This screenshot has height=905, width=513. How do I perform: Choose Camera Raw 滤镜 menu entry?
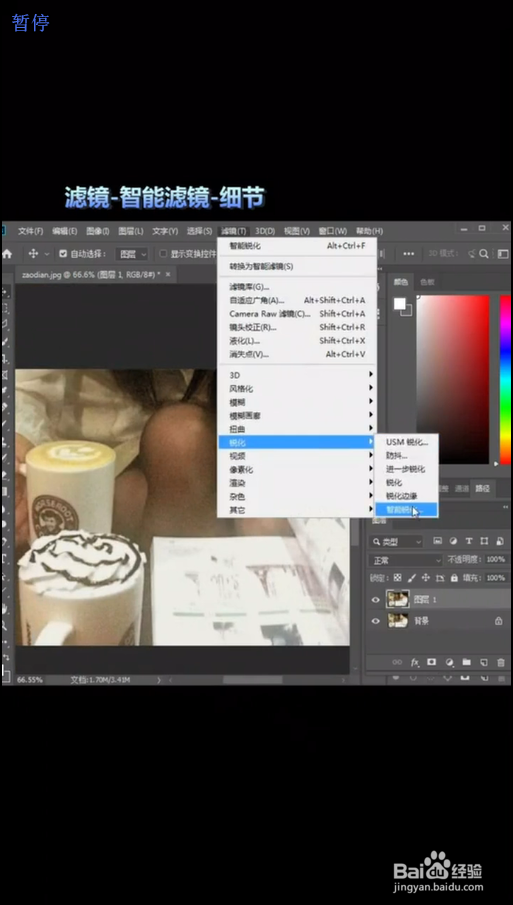297,314
